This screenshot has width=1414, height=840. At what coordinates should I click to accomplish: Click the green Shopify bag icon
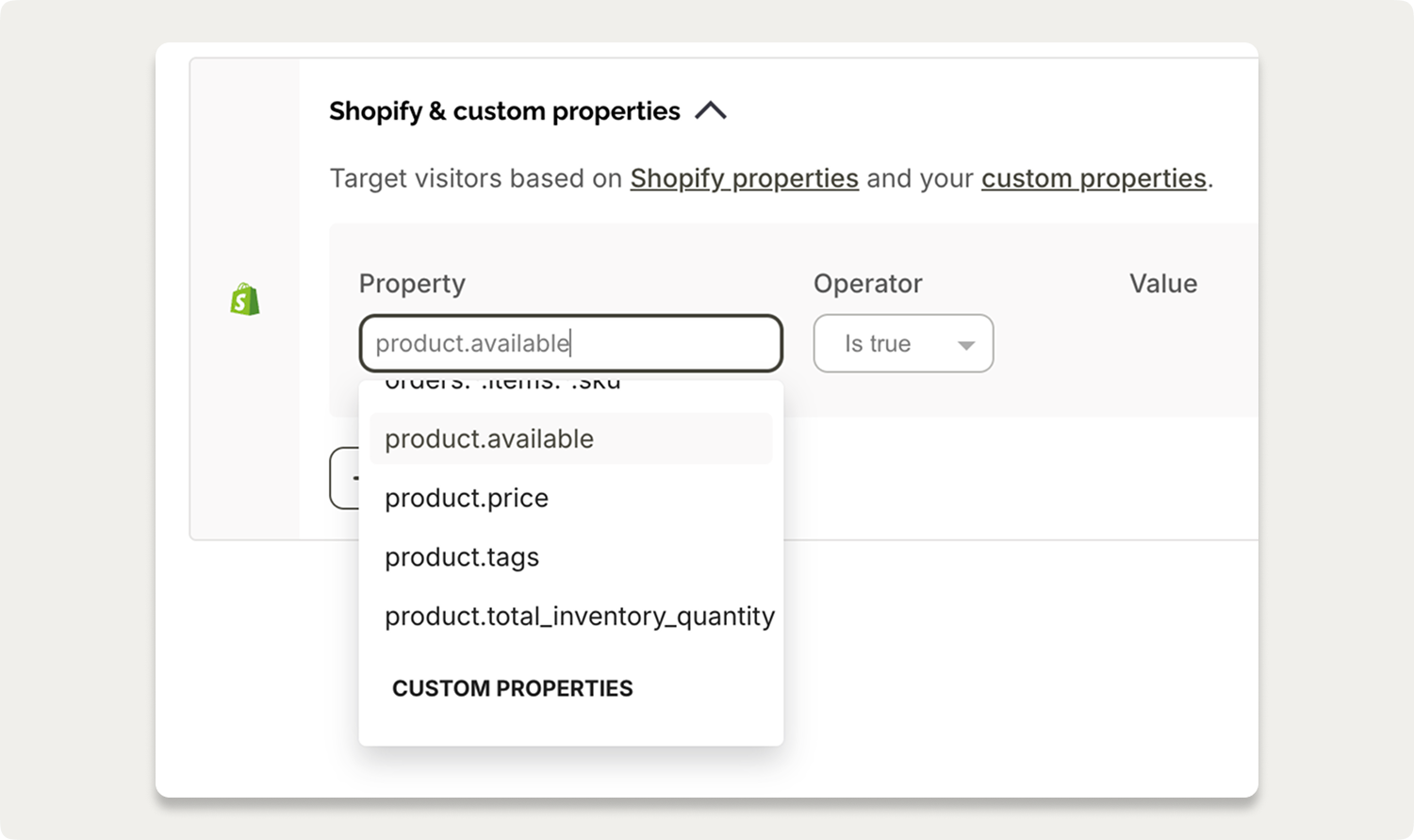(245, 300)
